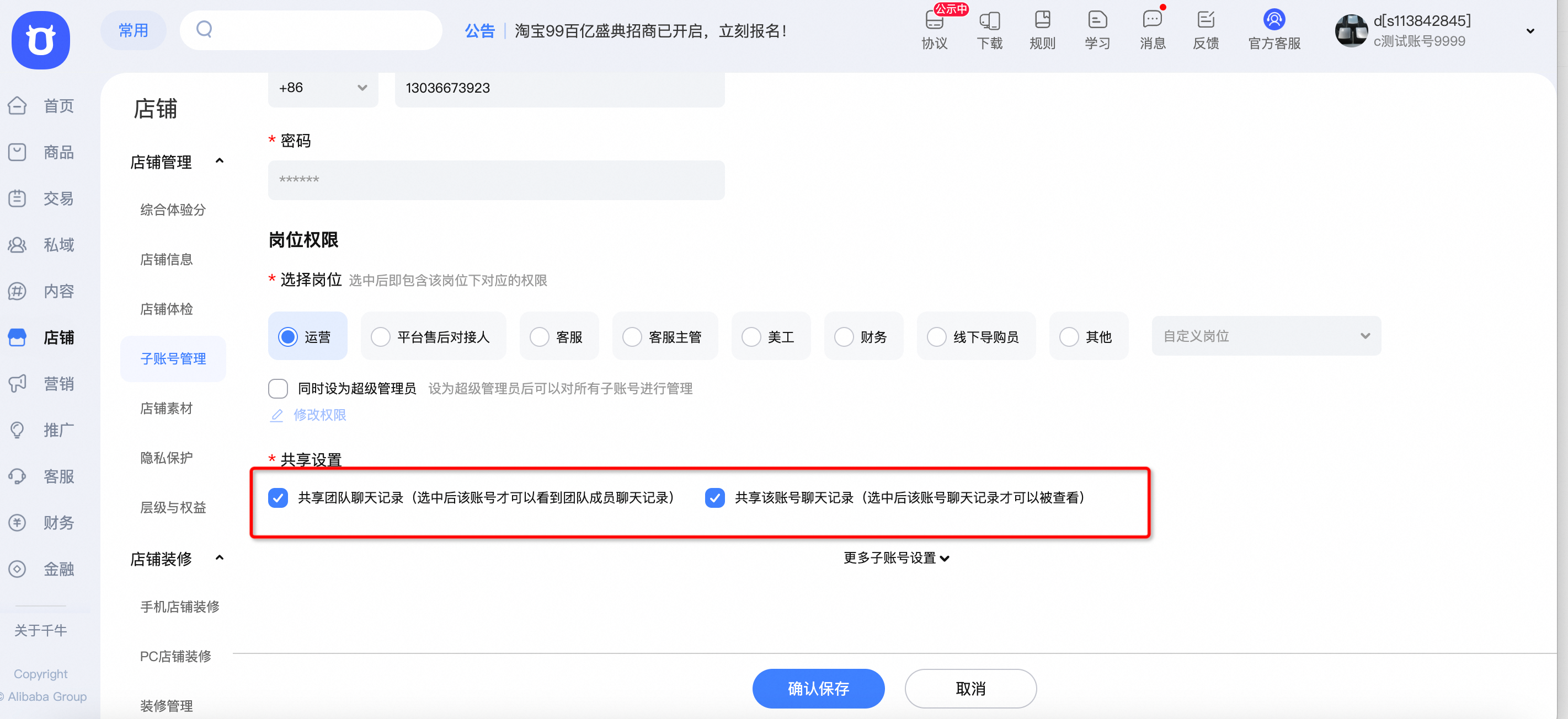Image resolution: width=1568 pixels, height=719 pixels.
Task: Open the 客服 headset icon in sidebar
Action: tap(17, 476)
